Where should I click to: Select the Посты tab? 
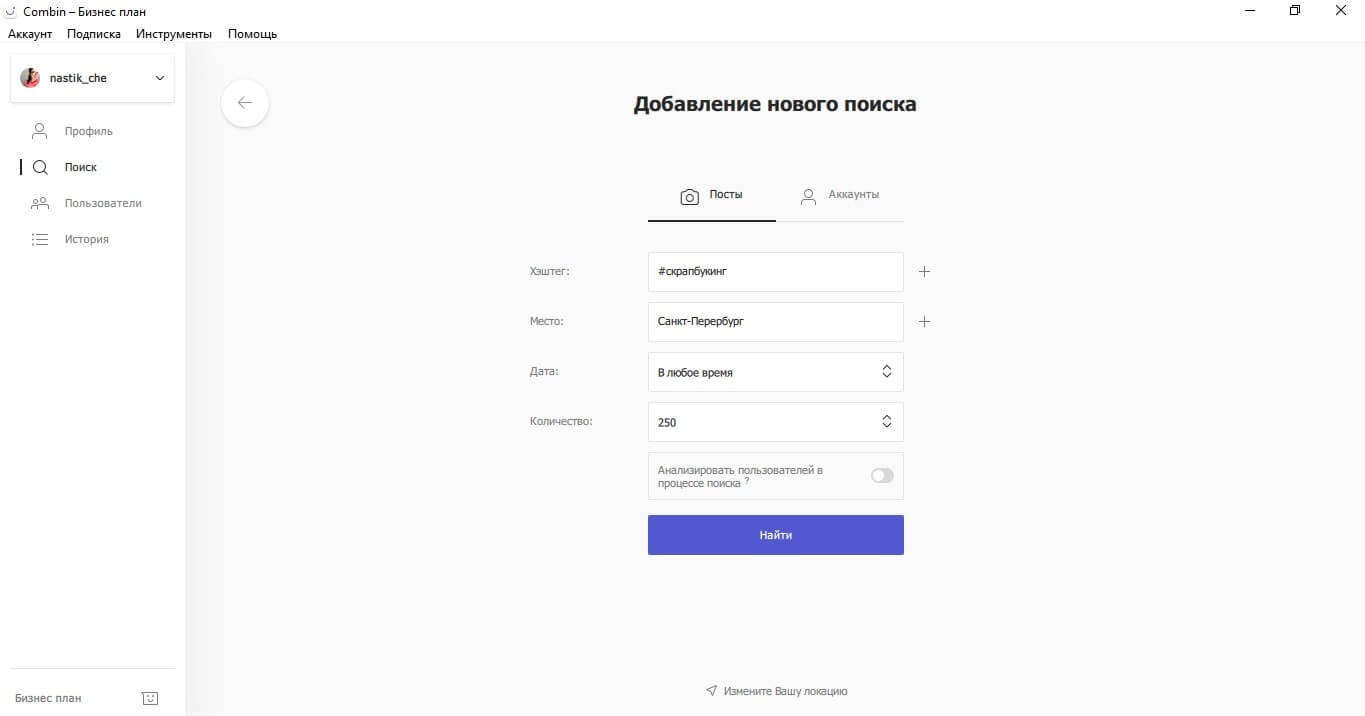click(712, 195)
